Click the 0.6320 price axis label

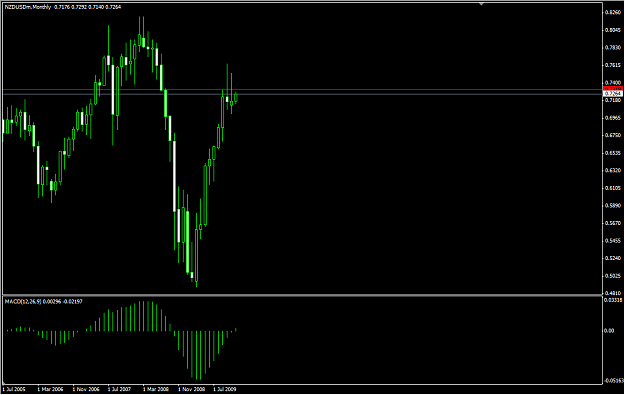point(613,171)
